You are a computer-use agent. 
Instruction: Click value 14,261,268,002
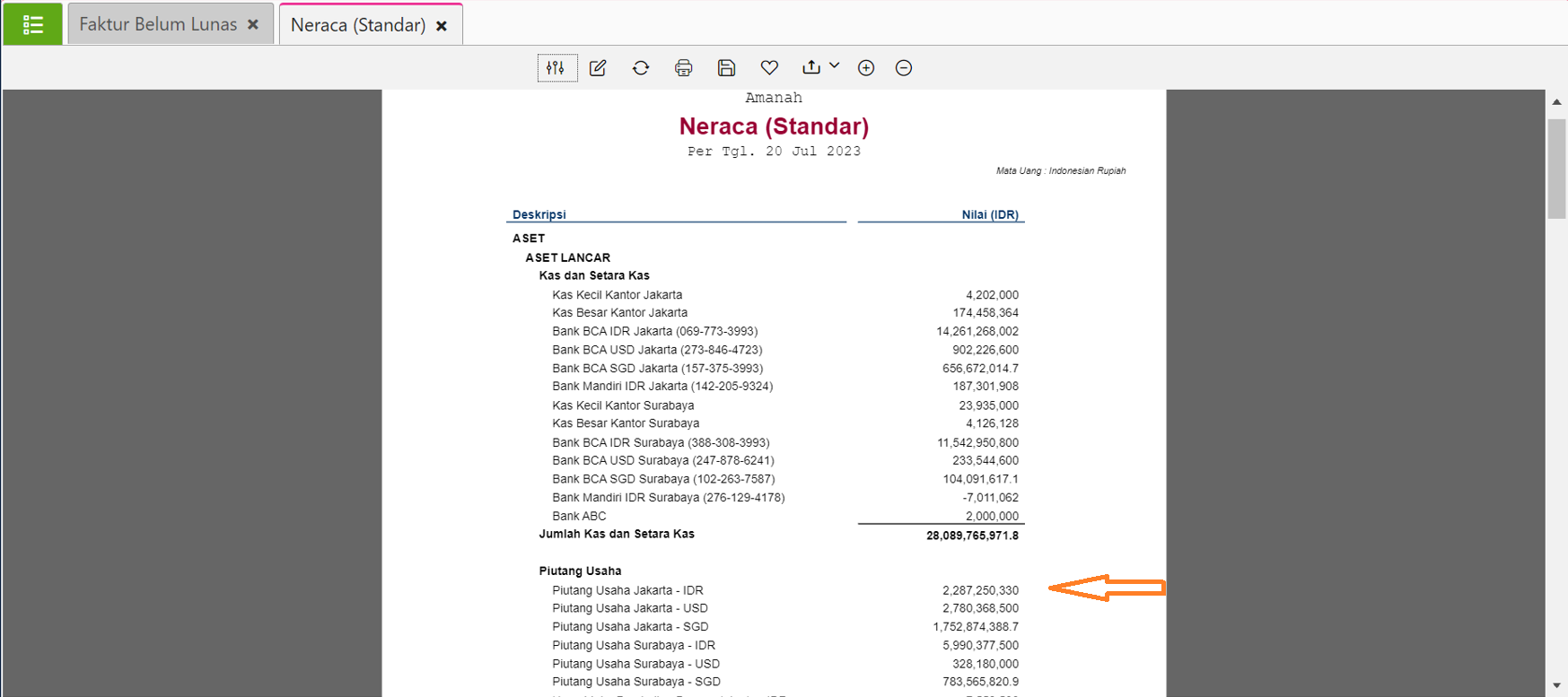point(977,331)
